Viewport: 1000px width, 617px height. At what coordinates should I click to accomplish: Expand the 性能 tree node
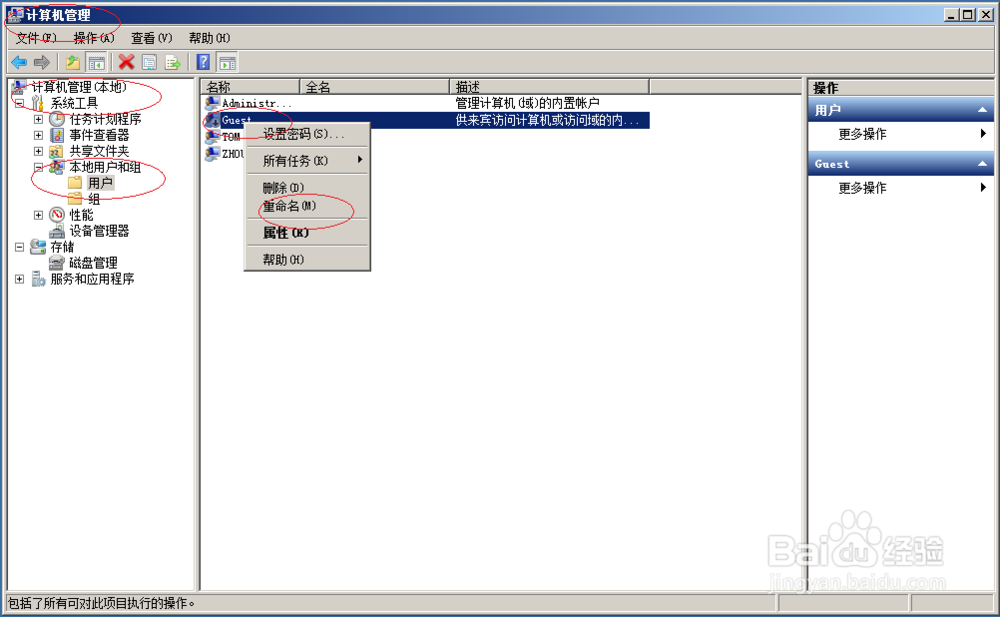[38, 215]
